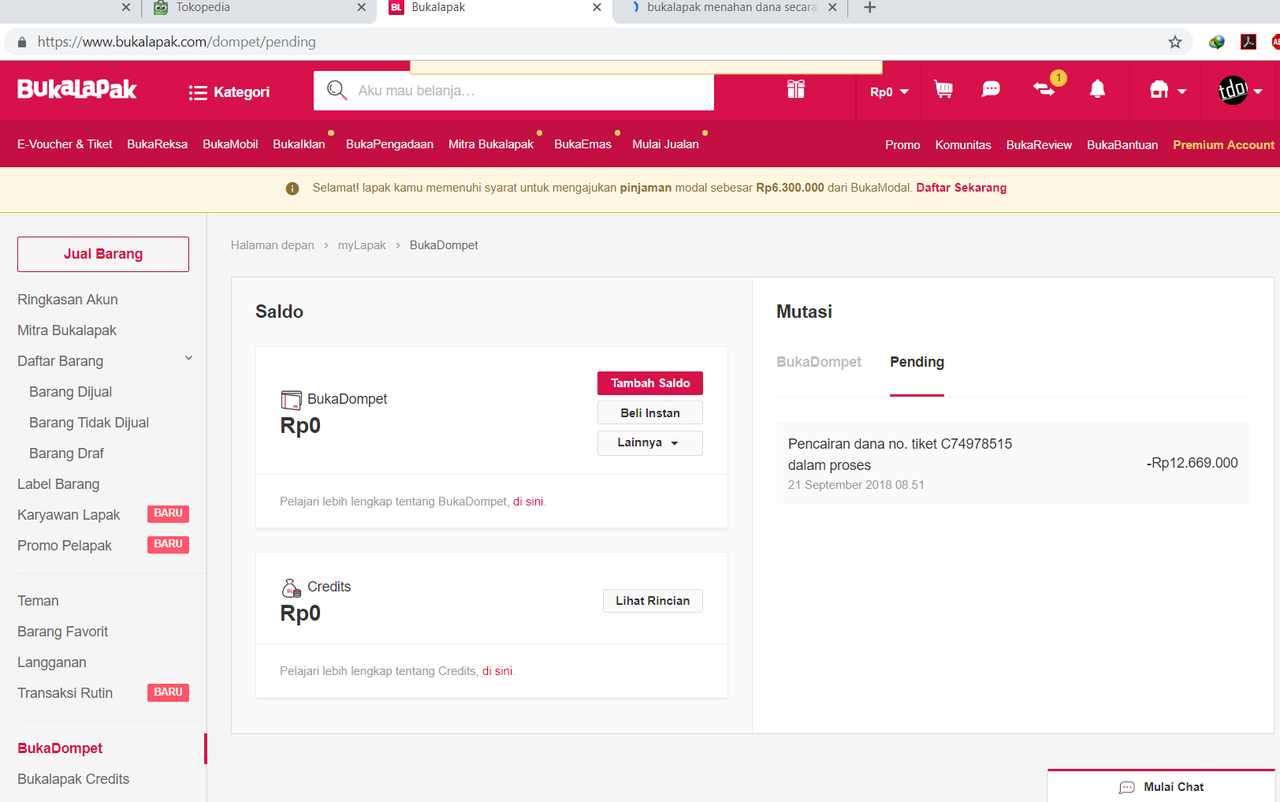
Task: Open BukaPengadaan
Action: (390, 144)
